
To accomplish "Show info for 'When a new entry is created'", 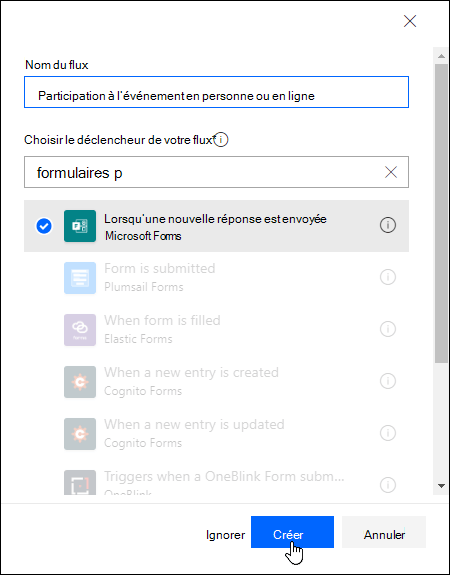I will (x=388, y=381).
